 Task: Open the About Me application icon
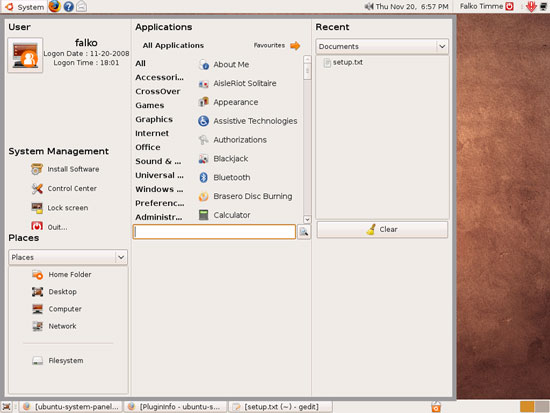pyautogui.click(x=204, y=65)
